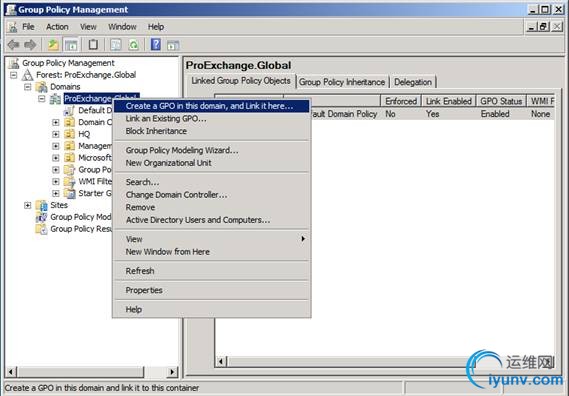Expand the Starter GPOs node
The image size is (569, 396).
click(x=56, y=193)
